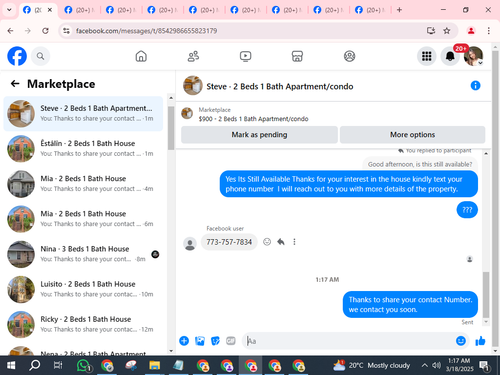The image size is (500, 375).
Task: Click the message text input field
Action: tap(348, 341)
